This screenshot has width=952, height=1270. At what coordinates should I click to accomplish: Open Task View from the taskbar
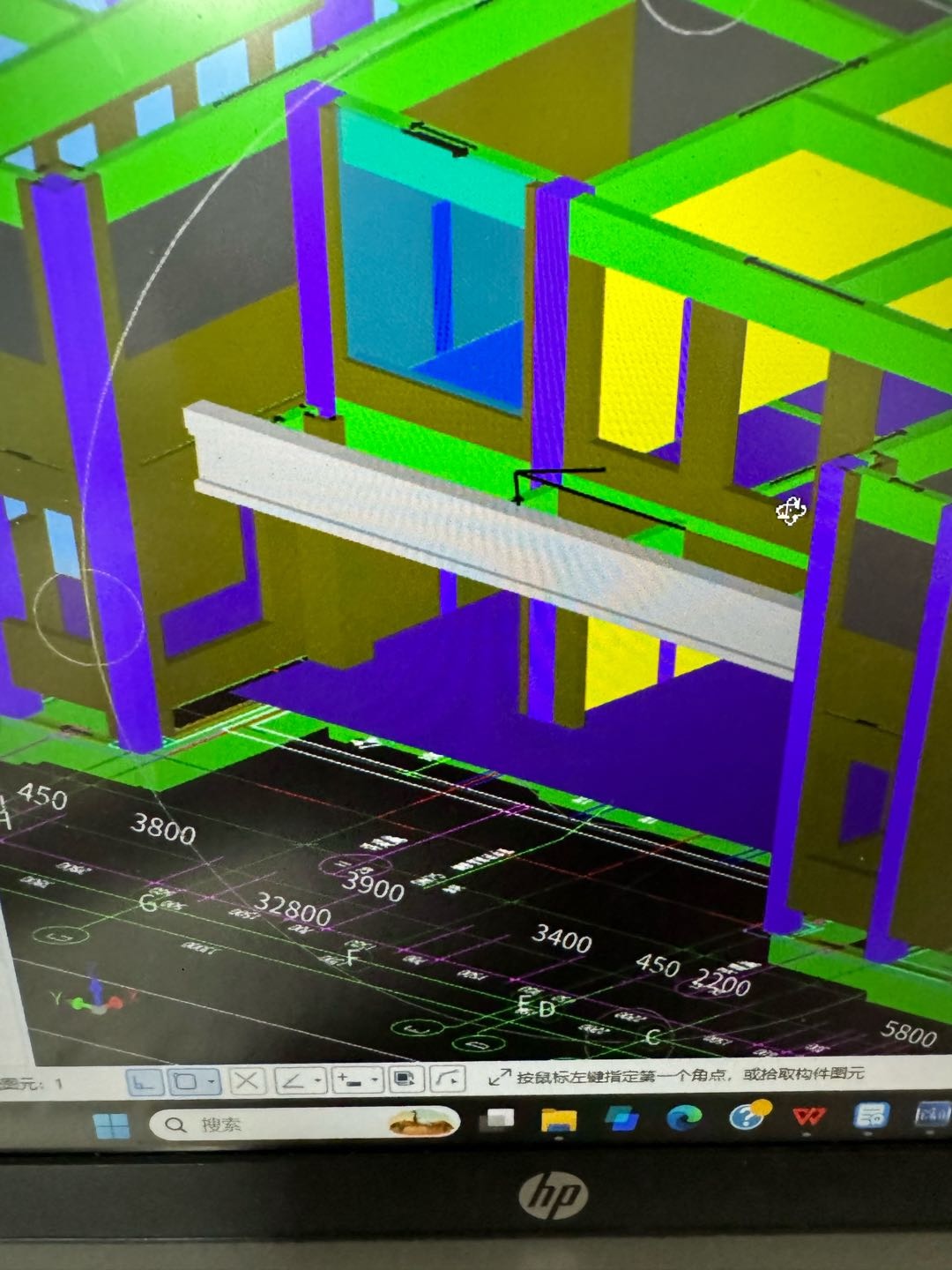[x=498, y=1119]
